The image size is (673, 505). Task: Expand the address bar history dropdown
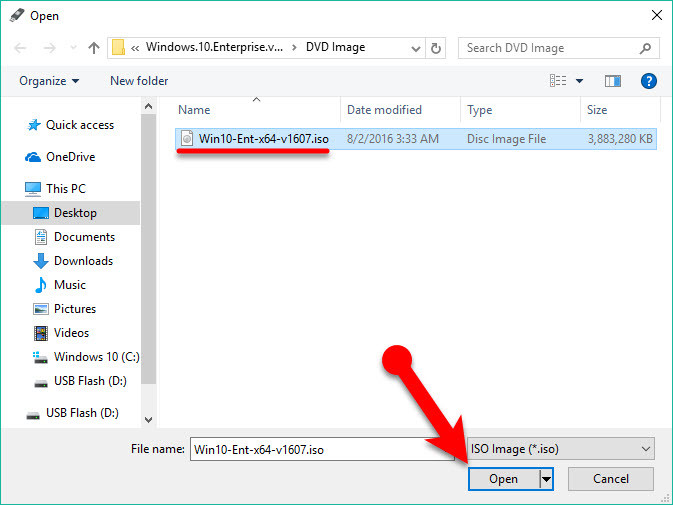click(415, 48)
